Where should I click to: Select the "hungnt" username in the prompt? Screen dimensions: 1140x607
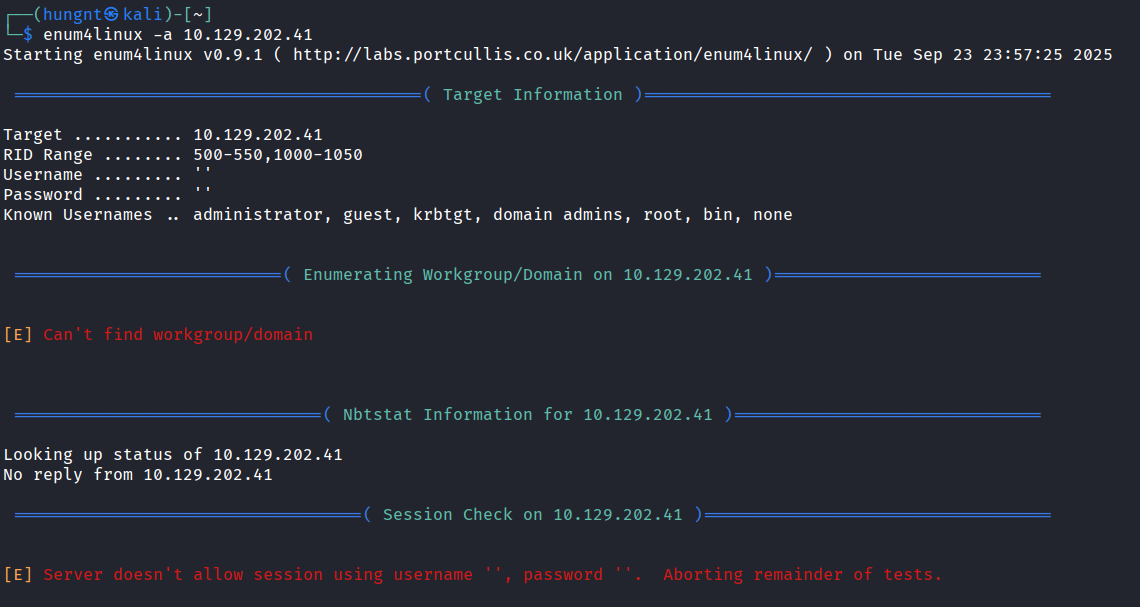pyautogui.click(x=72, y=14)
